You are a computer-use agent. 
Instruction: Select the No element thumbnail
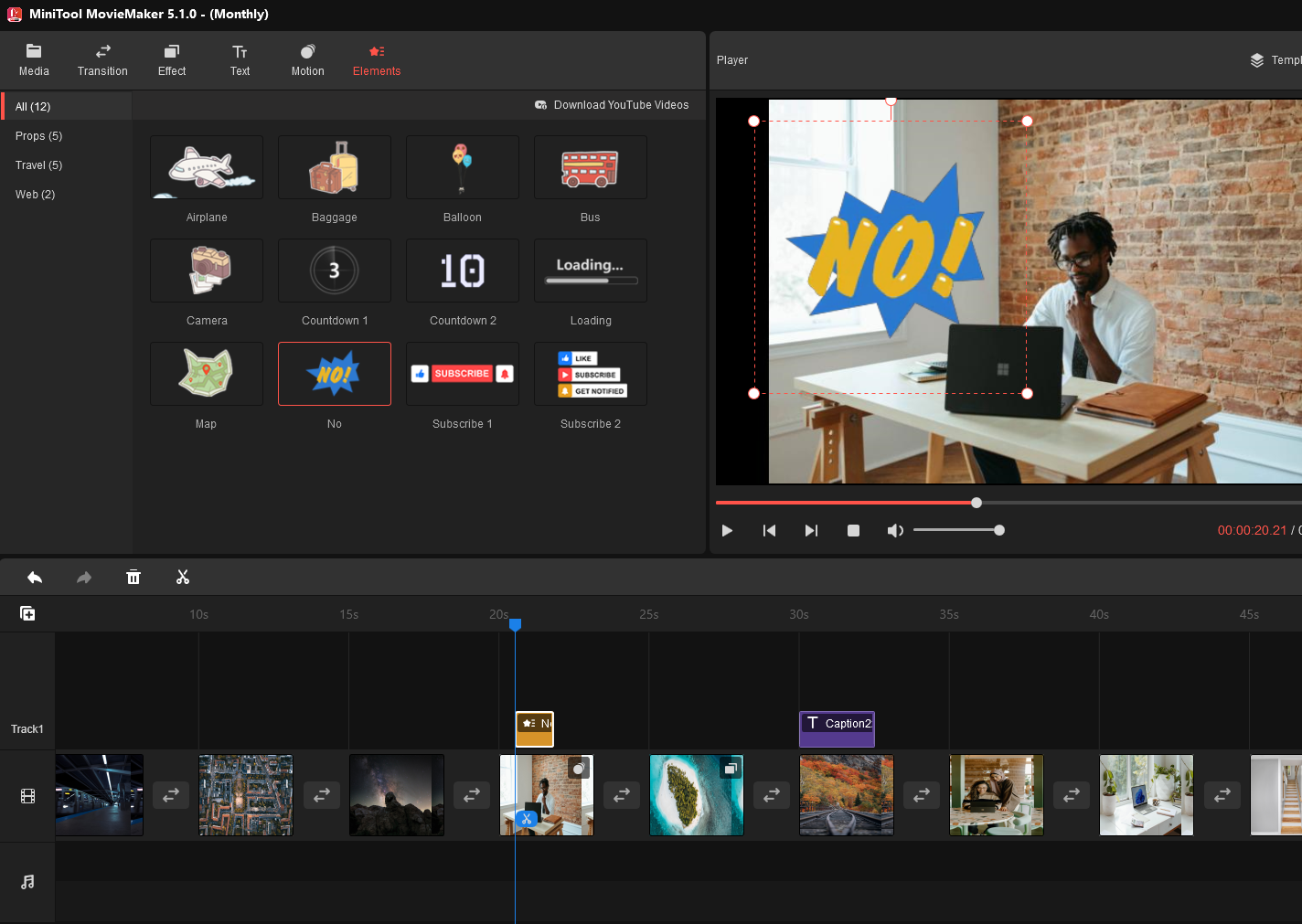point(335,374)
